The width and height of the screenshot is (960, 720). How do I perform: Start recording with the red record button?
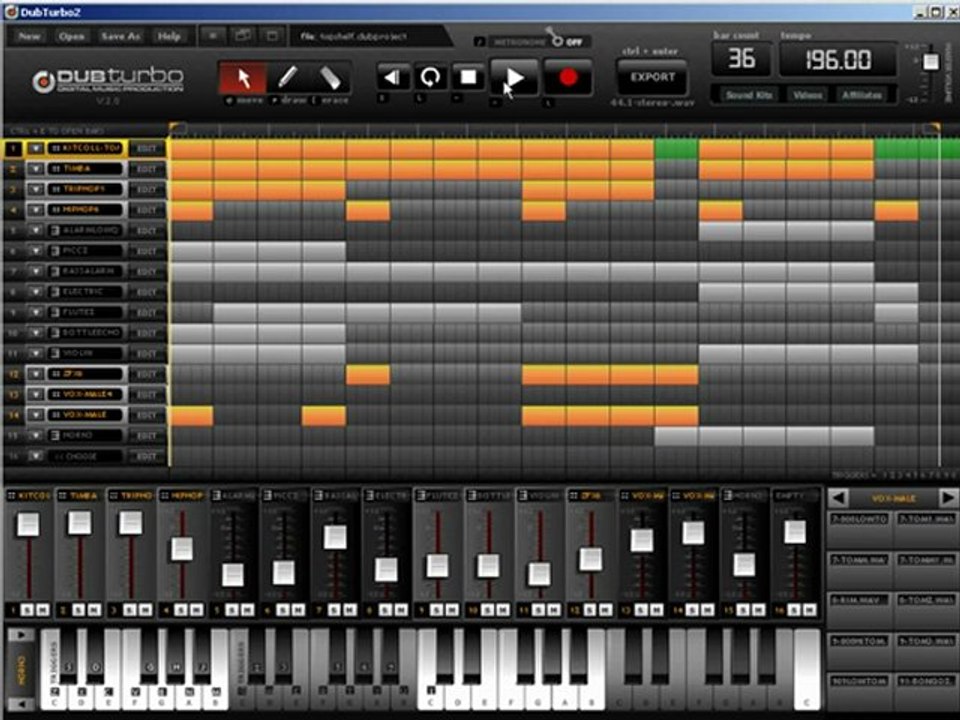(x=568, y=77)
